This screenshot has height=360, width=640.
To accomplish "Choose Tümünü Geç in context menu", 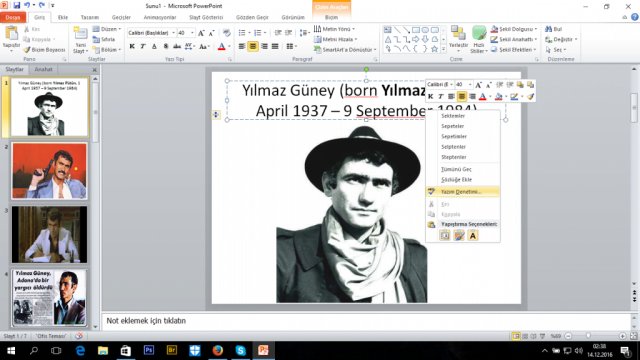I will [462, 169].
